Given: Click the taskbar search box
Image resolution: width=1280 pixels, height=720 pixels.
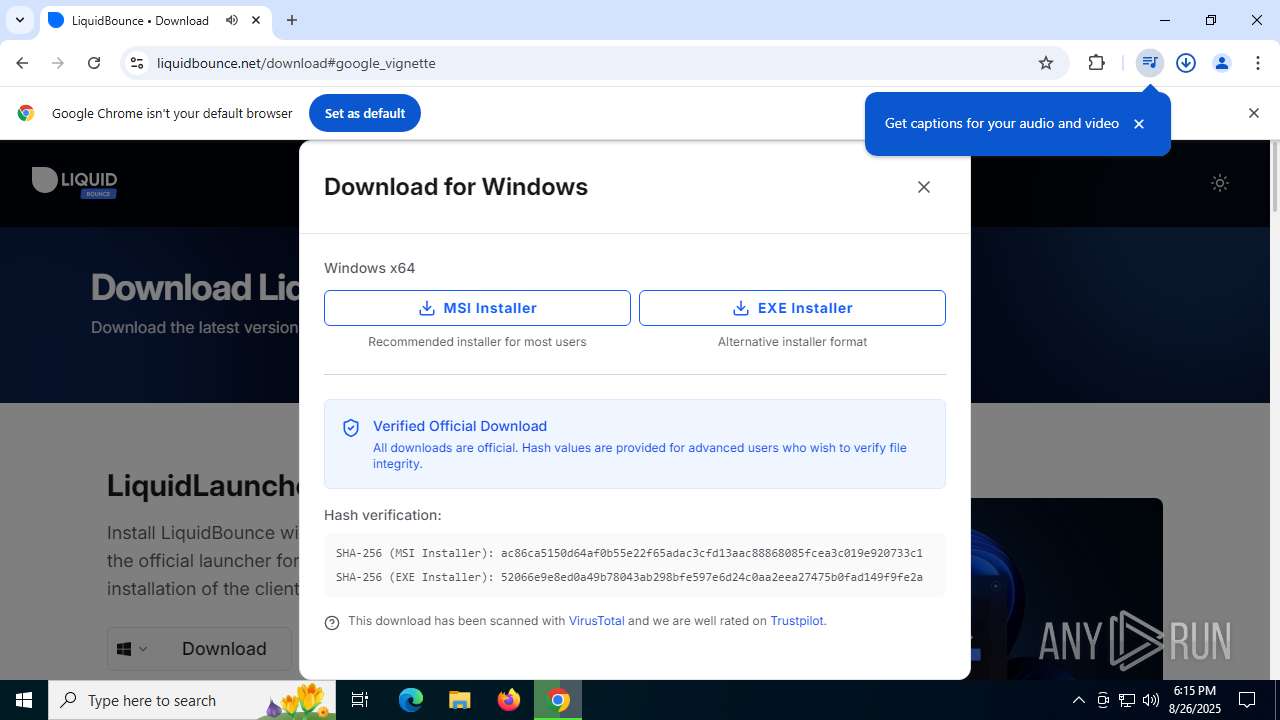Looking at the screenshot, I should [192, 700].
